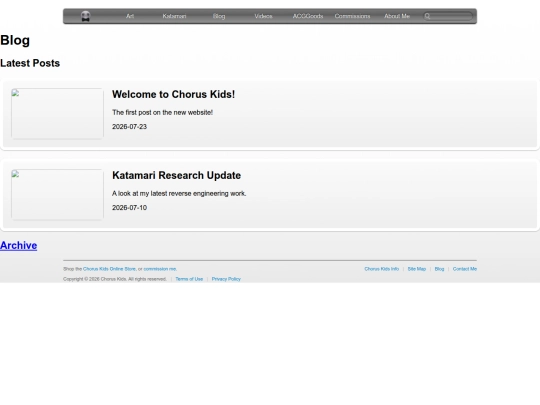Open the Videos nav item

(x=263, y=16)
